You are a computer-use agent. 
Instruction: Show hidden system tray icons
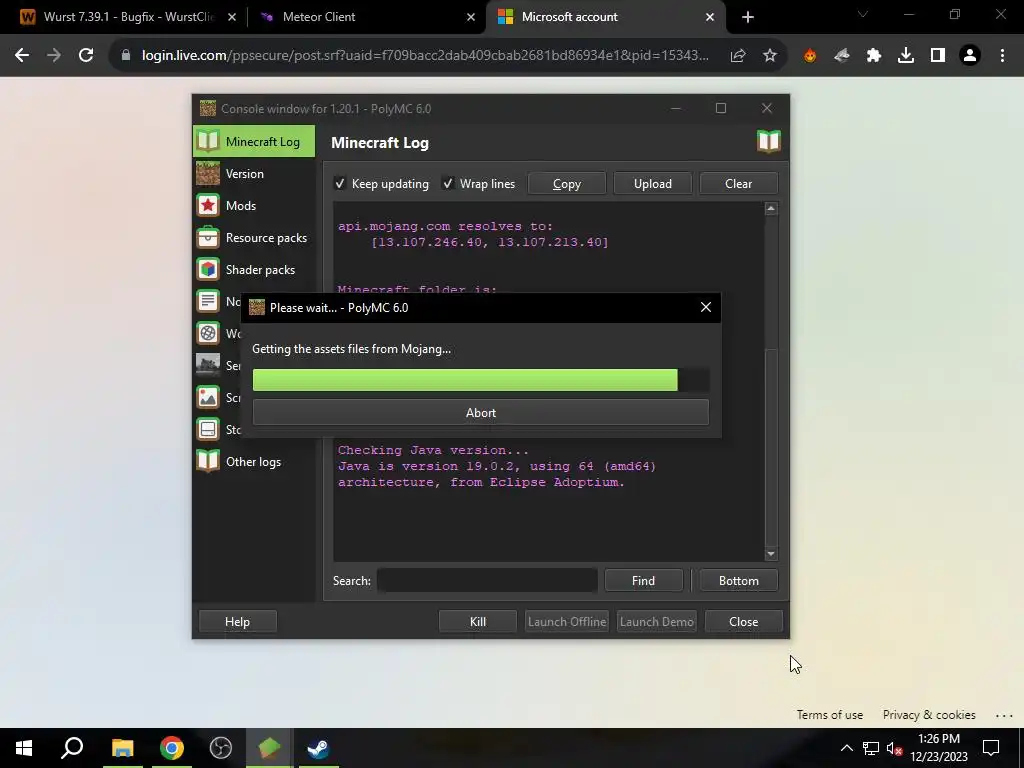click(846, 748)
